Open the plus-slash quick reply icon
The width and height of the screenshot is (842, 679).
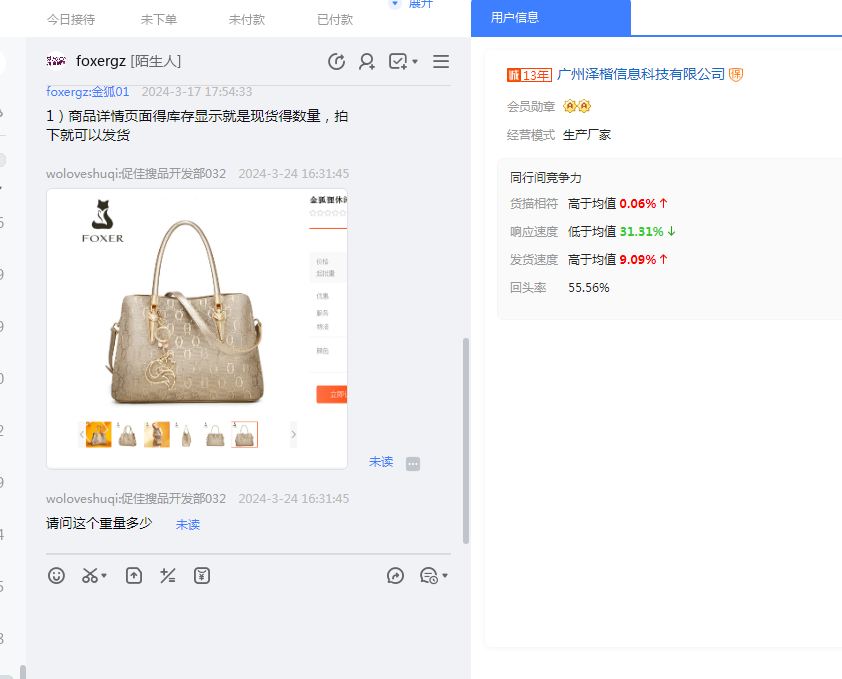(x=168, y=576)
